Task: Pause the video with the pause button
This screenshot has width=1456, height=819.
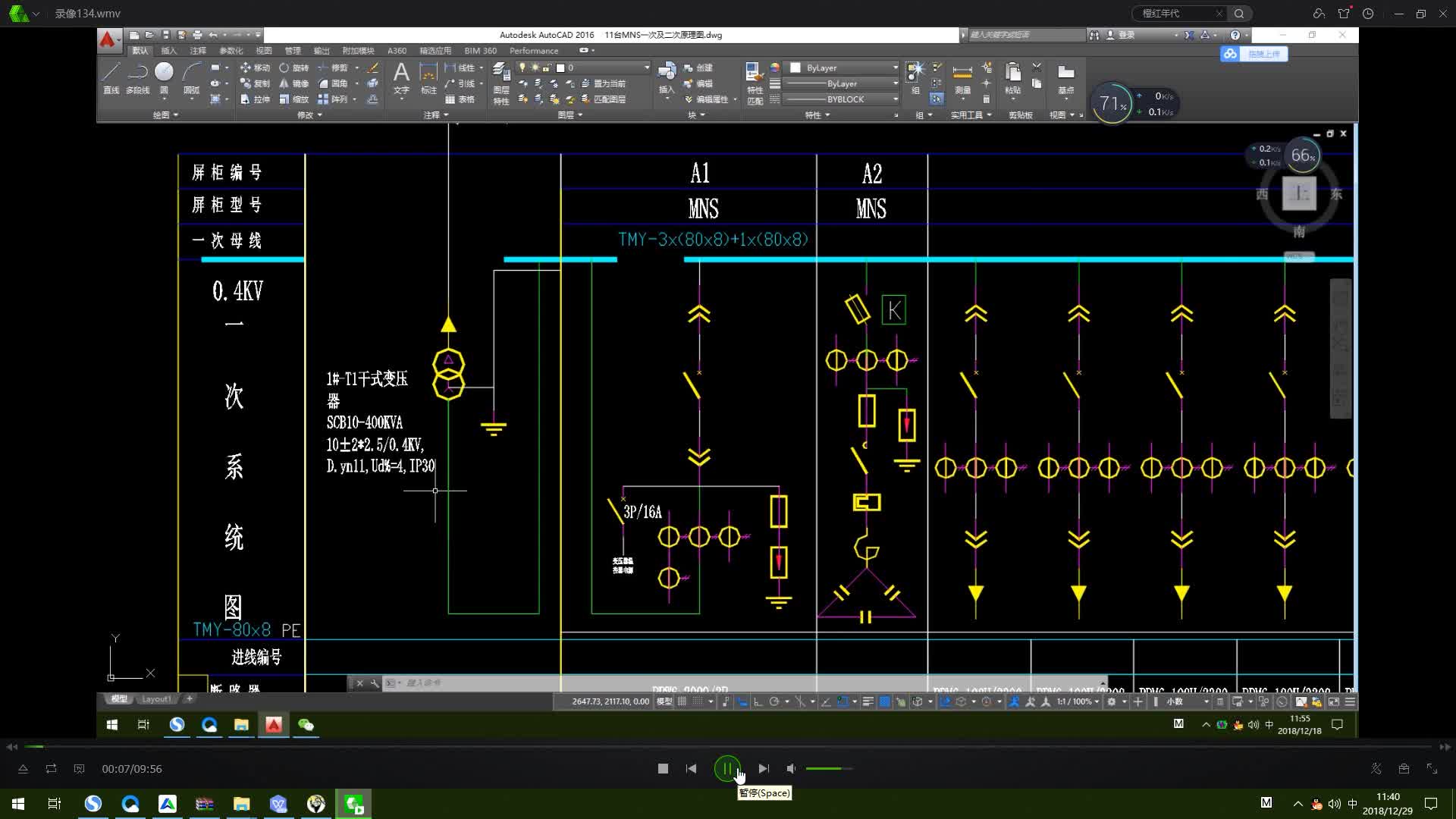Action: (x=727, y=769)
